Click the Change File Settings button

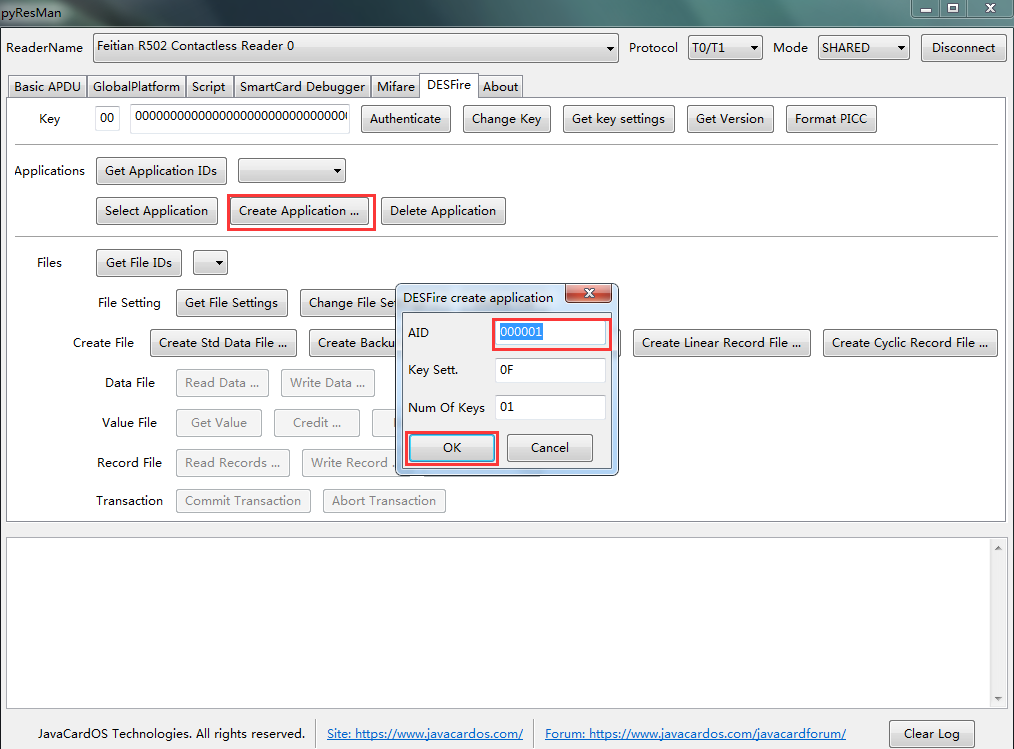348,303
